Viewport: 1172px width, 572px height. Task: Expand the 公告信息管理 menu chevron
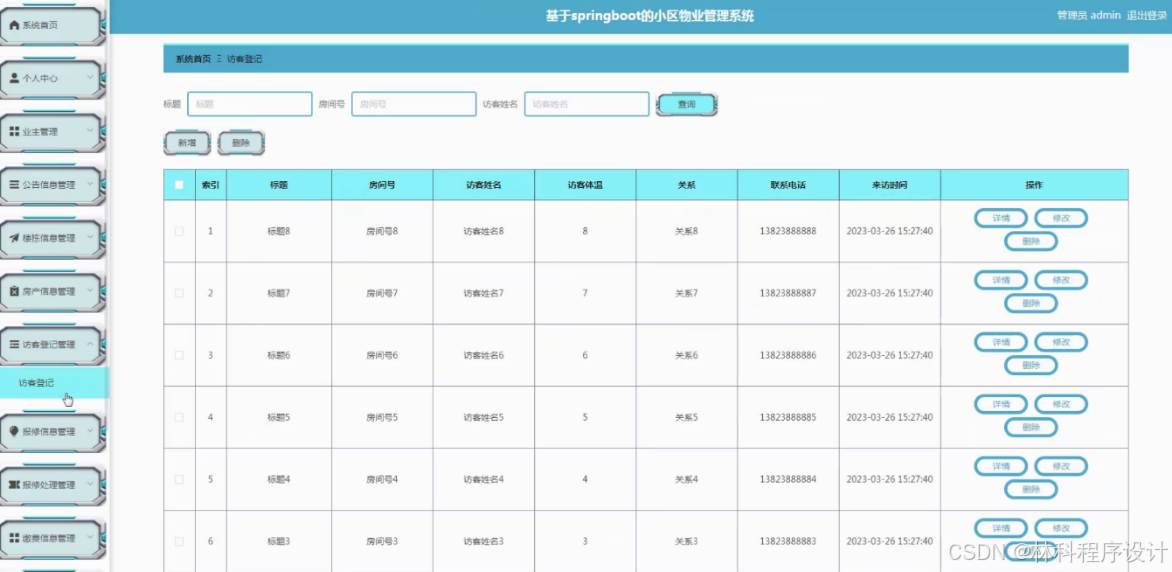[90, 185]
